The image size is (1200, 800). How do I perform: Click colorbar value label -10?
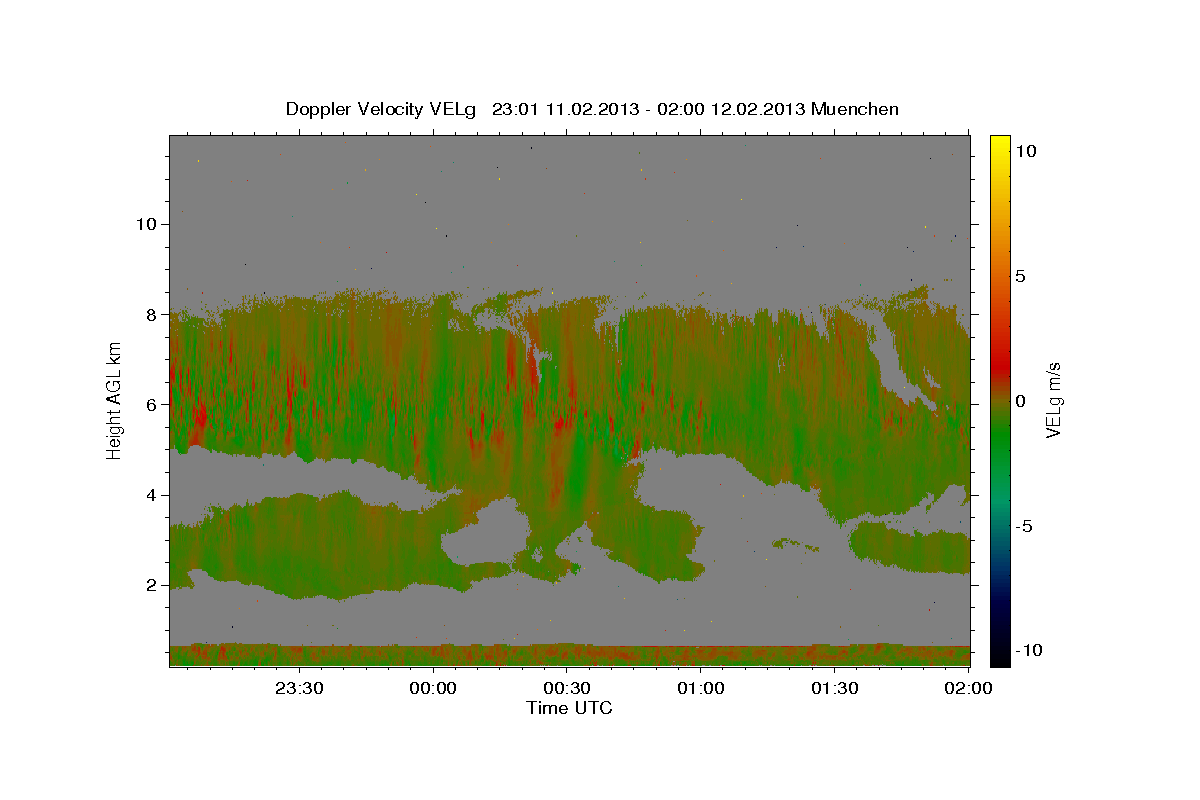(1029, 651)
